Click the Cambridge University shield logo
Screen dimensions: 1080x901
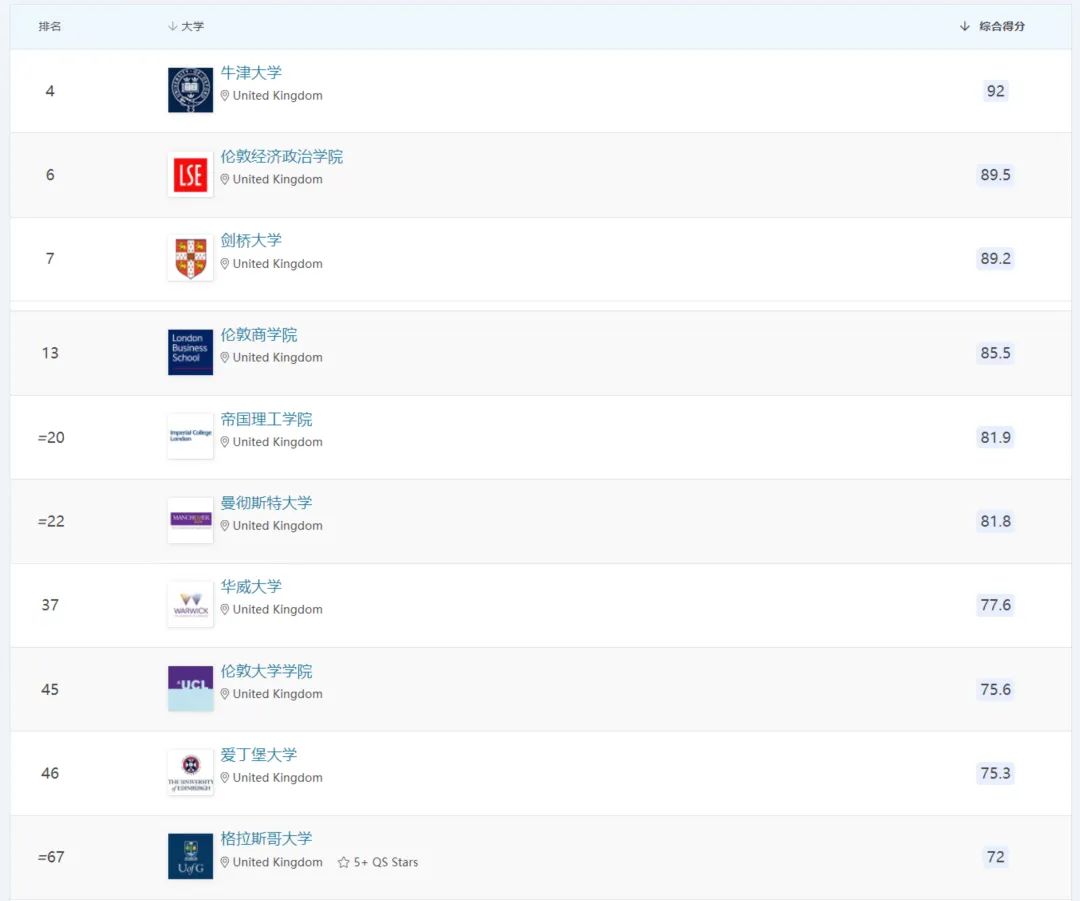coord(190,258)
